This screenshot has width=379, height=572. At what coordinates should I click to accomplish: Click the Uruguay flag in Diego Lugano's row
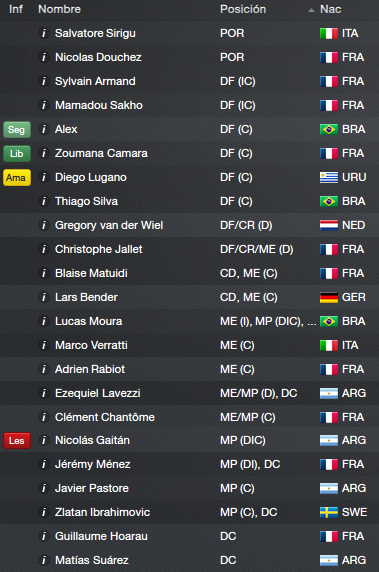coord(329,177)
